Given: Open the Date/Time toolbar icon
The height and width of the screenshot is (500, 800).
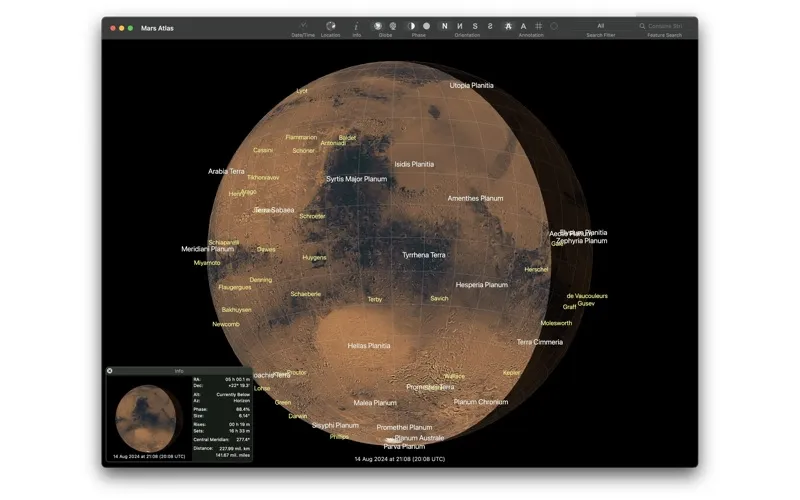Looking at the screenshot, I should pyautogui.click(x=303, y=26).
